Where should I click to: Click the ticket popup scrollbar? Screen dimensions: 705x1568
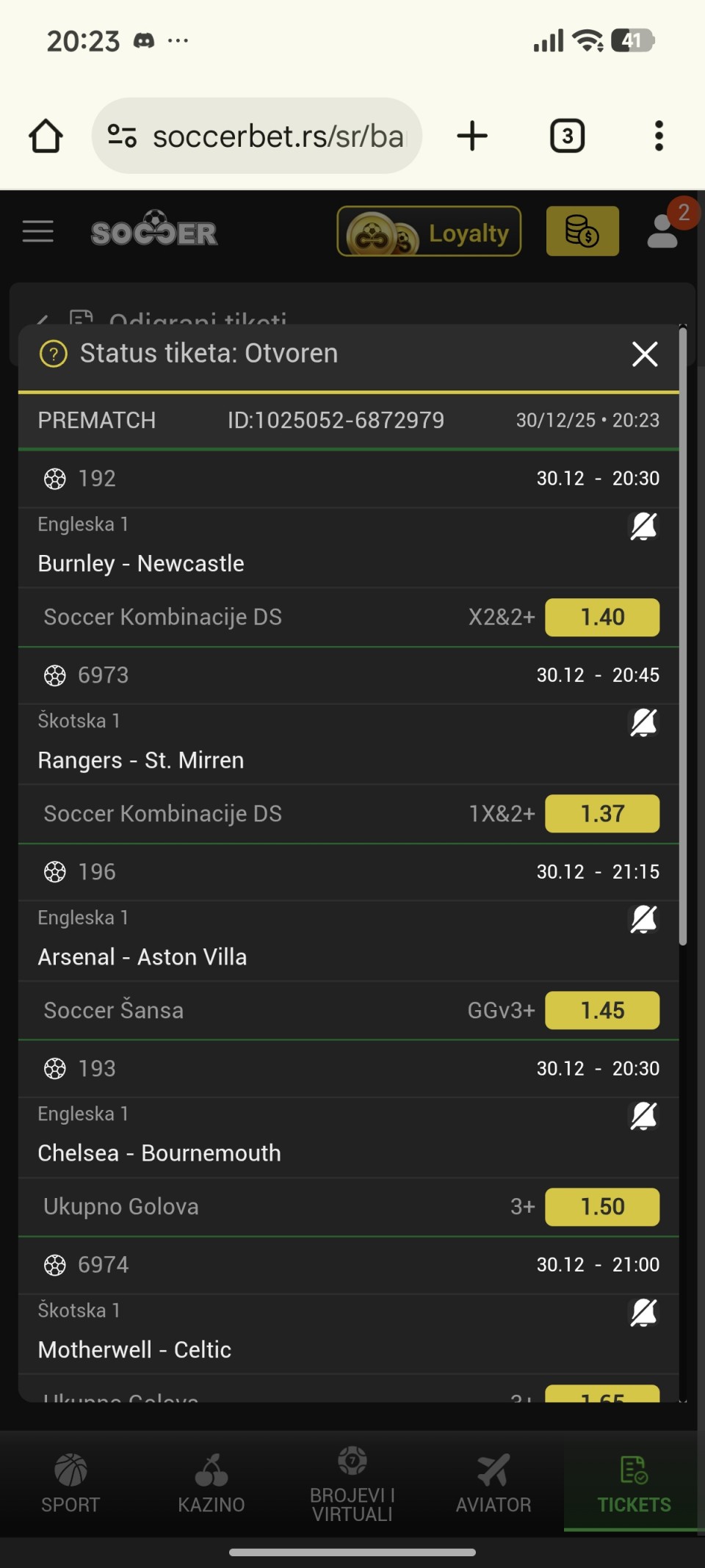(x=683, y=637)
